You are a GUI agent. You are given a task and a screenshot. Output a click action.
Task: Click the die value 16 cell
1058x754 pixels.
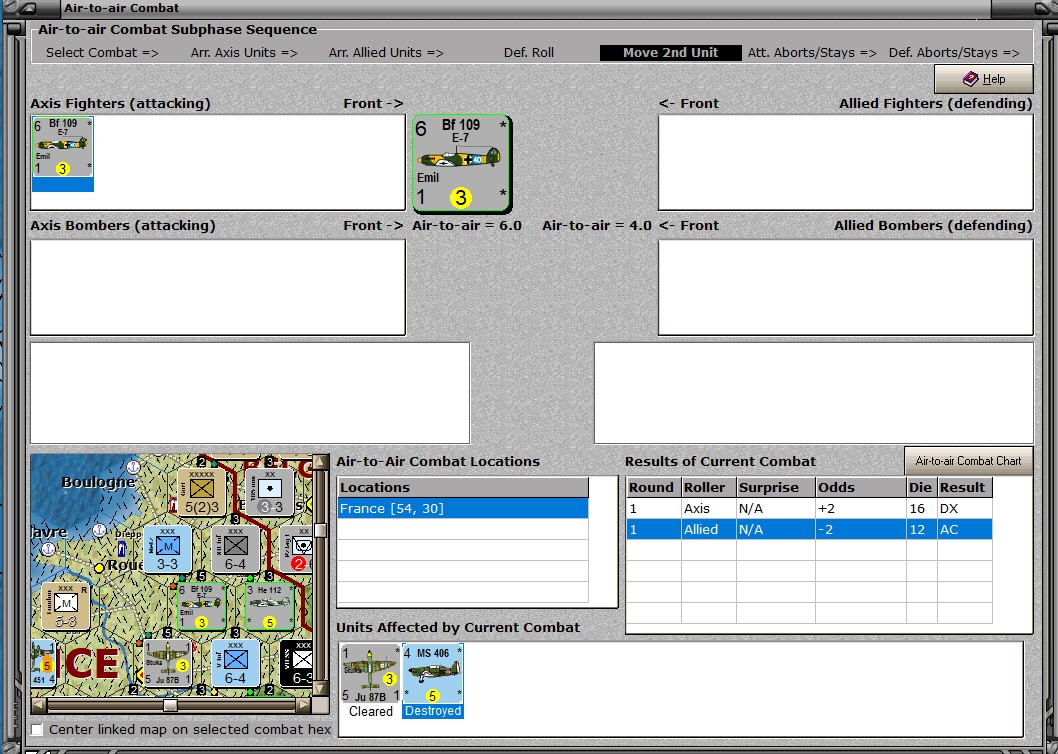pos(921,508)
